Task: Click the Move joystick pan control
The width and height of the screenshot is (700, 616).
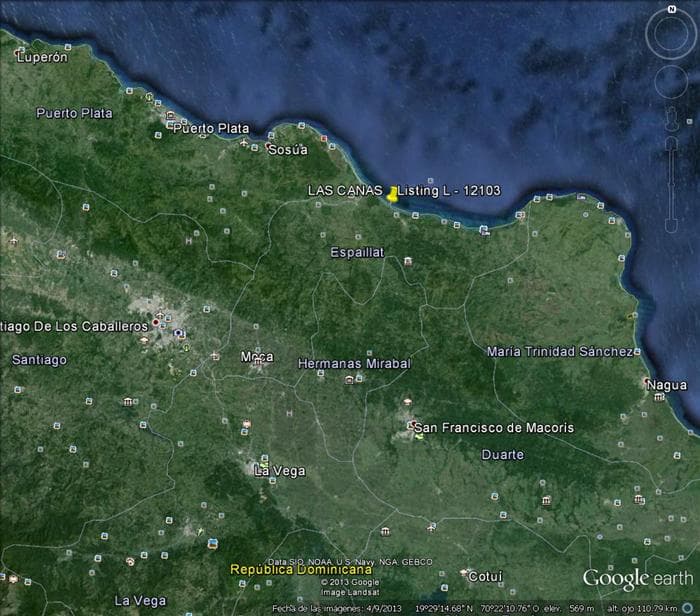Action: (670, 82)
